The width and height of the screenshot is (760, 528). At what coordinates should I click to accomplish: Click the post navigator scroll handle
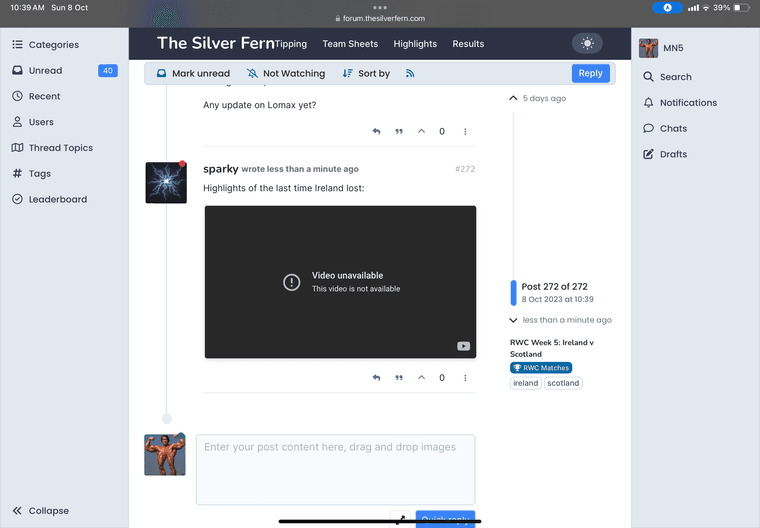pos(514,292)
